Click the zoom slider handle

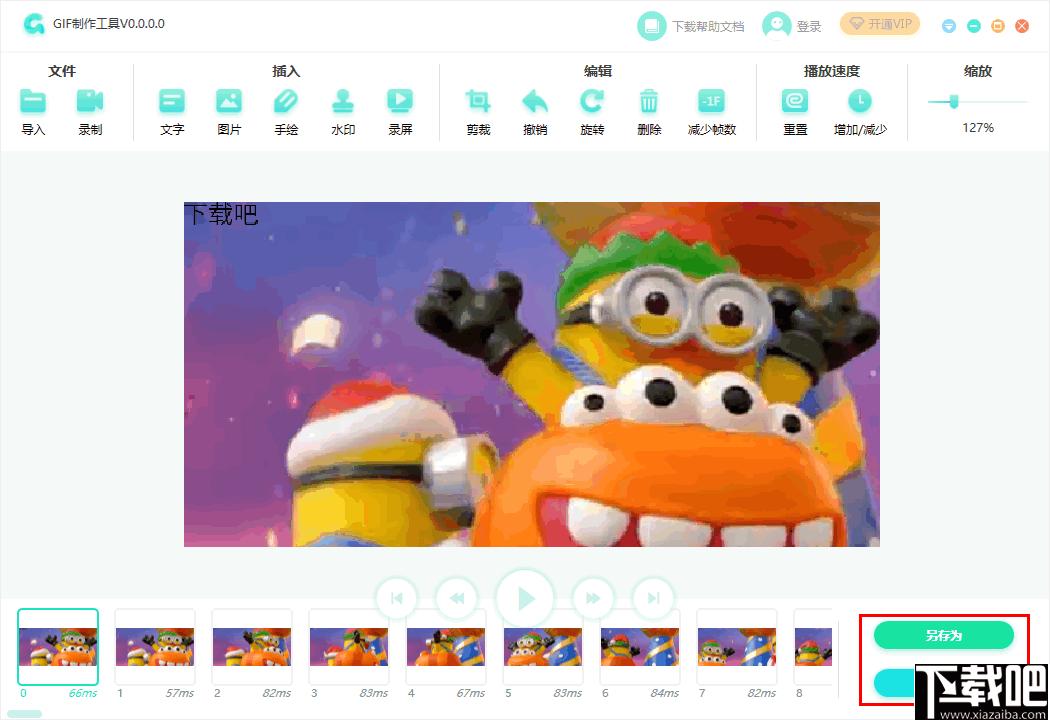[x=954, y=102]
